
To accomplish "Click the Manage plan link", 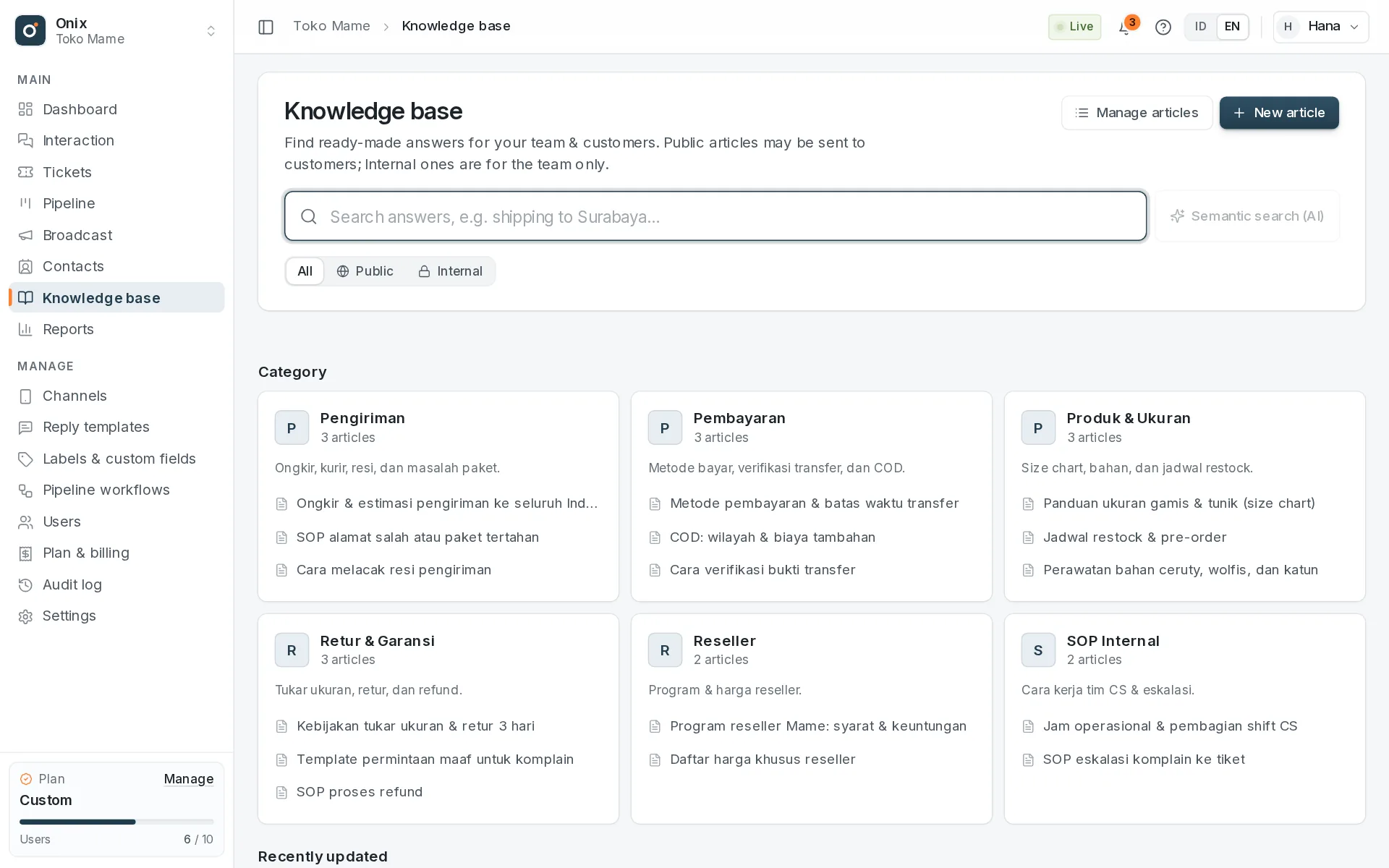I will point(188,779).
